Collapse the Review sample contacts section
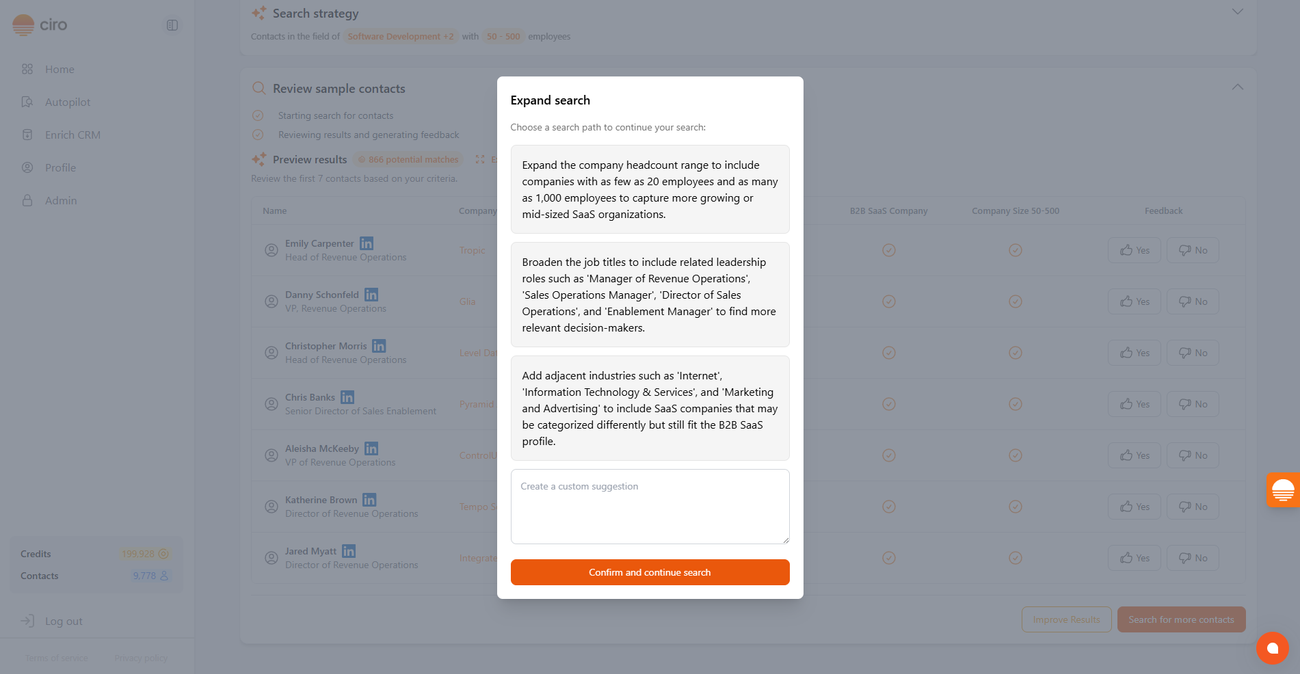 click(1237, 87)
